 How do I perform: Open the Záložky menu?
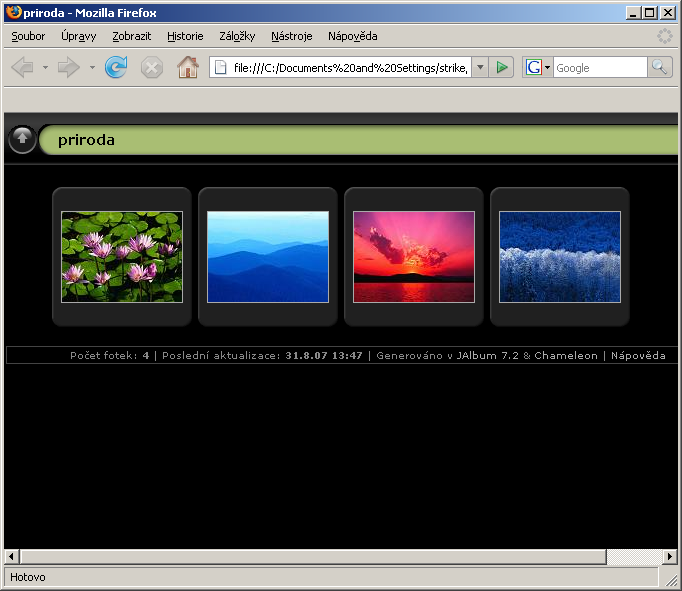[237, 36]
